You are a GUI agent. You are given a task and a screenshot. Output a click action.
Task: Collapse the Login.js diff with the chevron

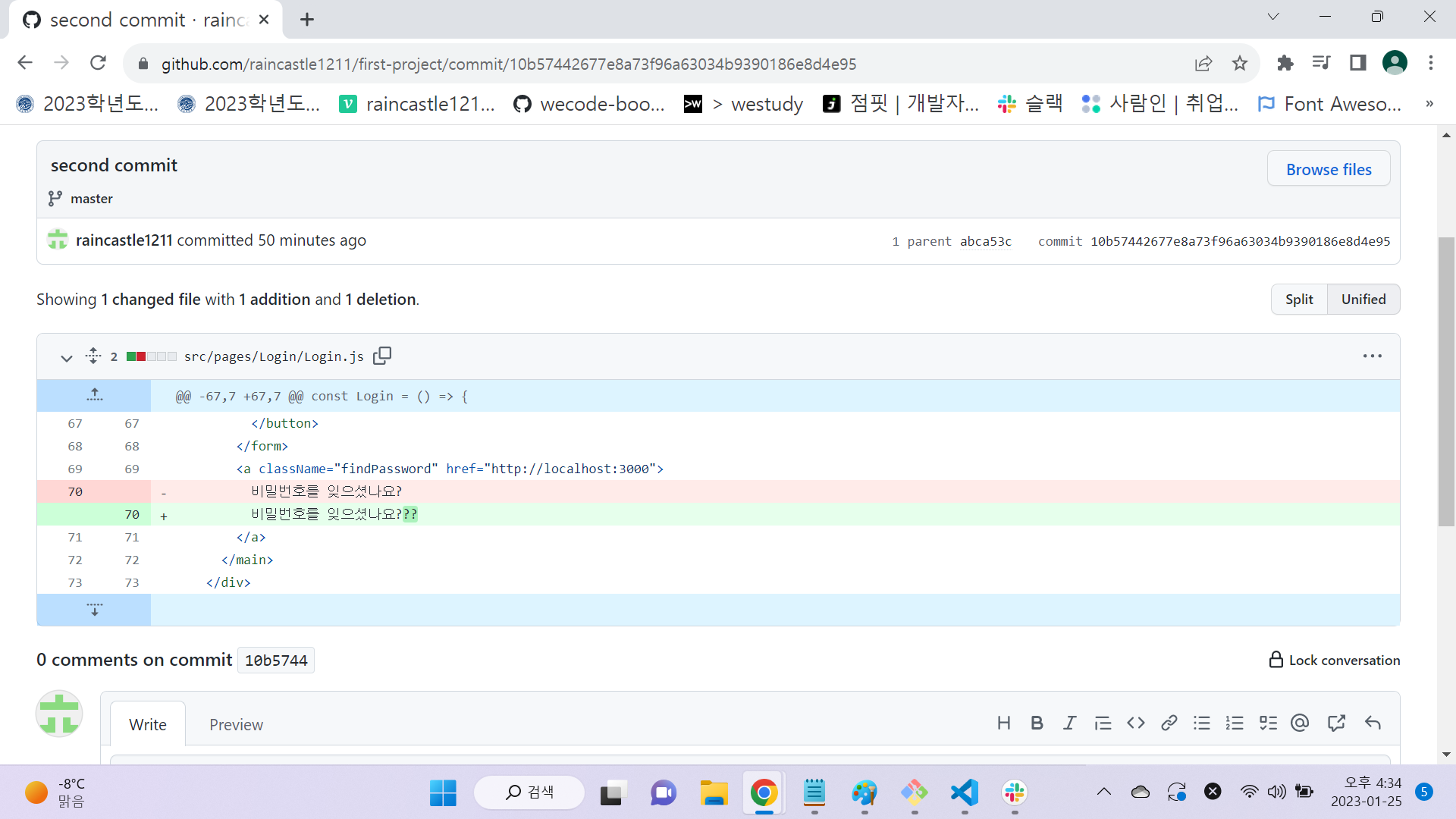pyautogui.click(x=66, y=357)
